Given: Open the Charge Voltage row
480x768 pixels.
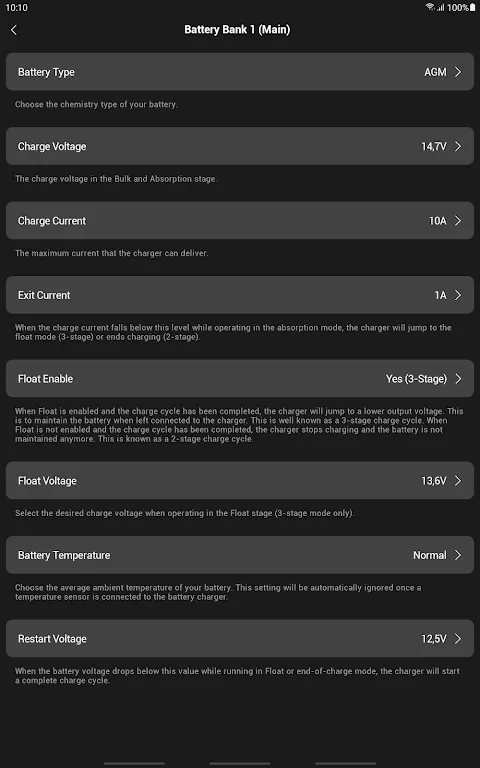Looking at the screenshot, I should coord(240,146).
